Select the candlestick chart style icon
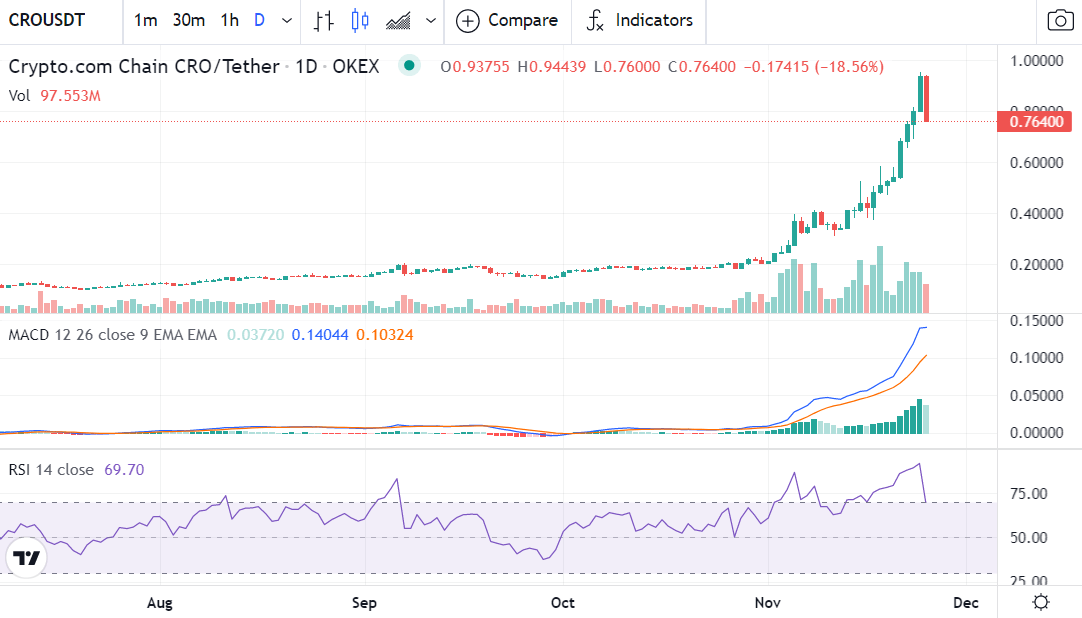 (x=360, y=21)
